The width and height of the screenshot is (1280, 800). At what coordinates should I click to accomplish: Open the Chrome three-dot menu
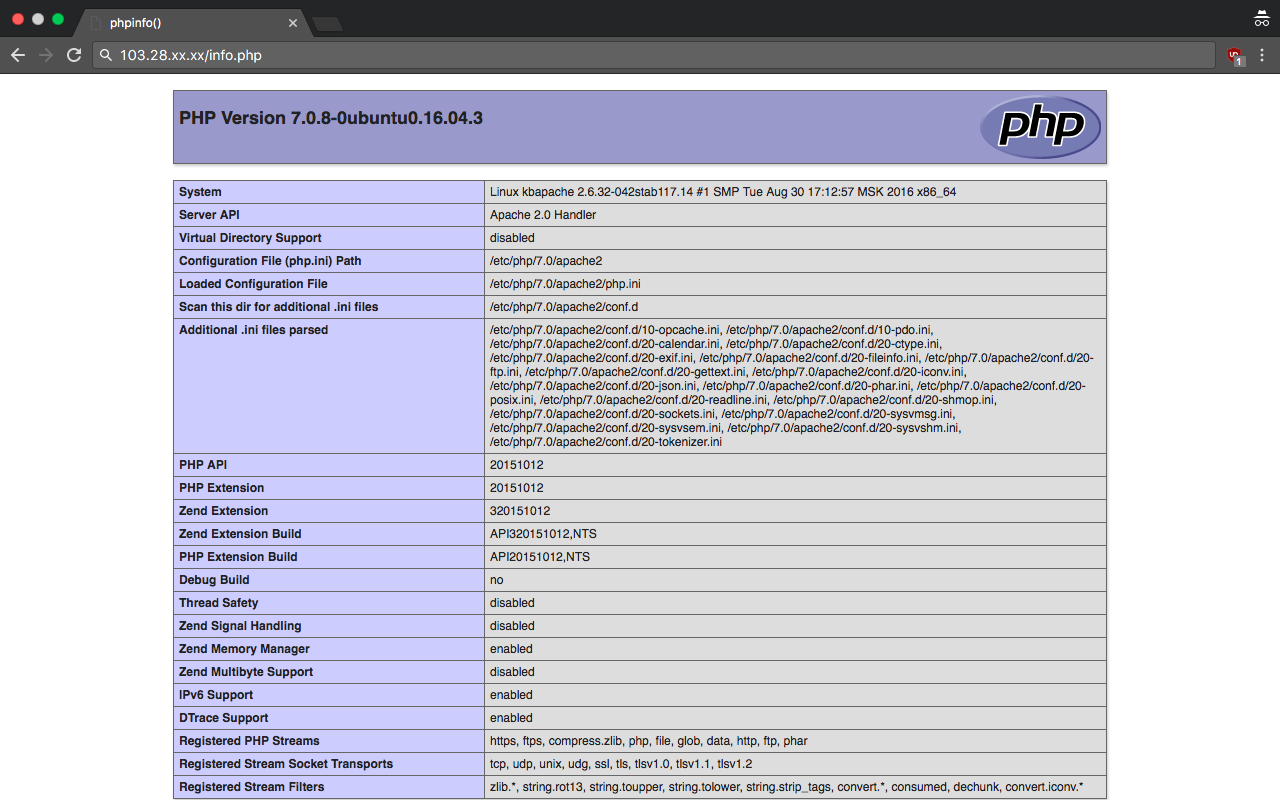(1262, 55)
